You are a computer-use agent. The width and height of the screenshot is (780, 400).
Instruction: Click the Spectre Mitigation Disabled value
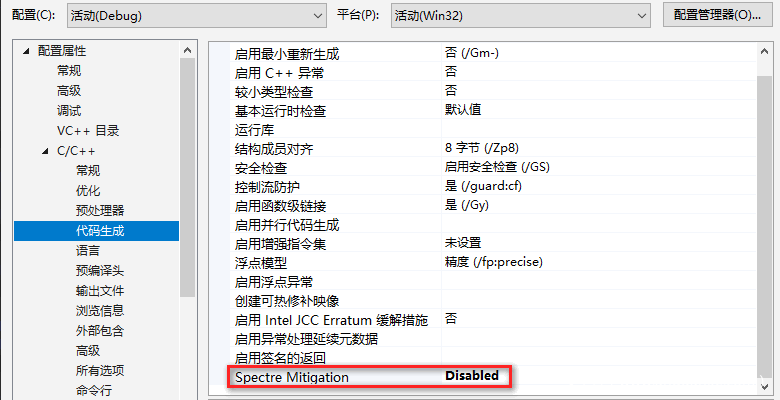coord(472,376)
